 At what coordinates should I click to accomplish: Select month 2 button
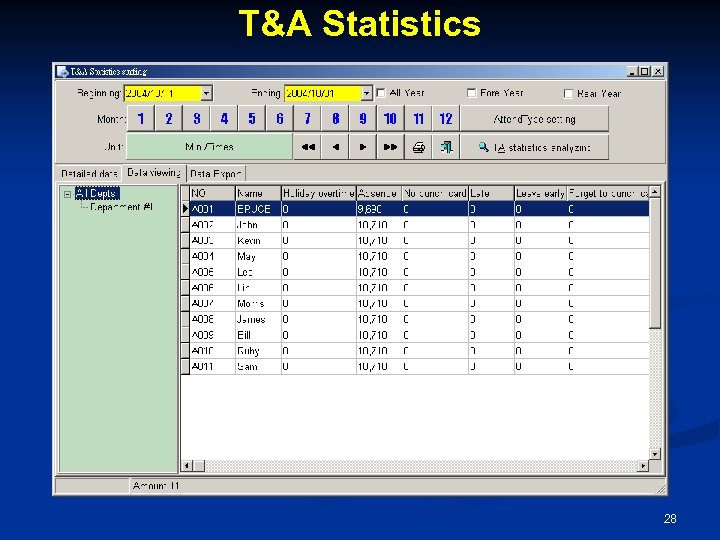(x=169, y=119)
